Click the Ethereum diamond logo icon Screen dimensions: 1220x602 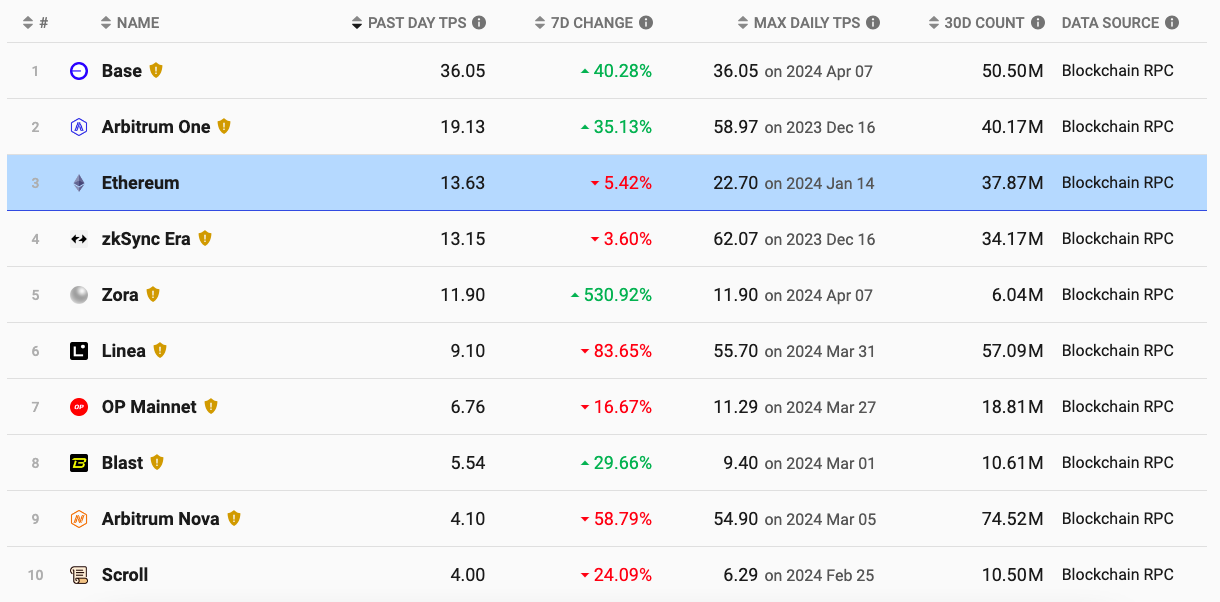click(79, 183)
